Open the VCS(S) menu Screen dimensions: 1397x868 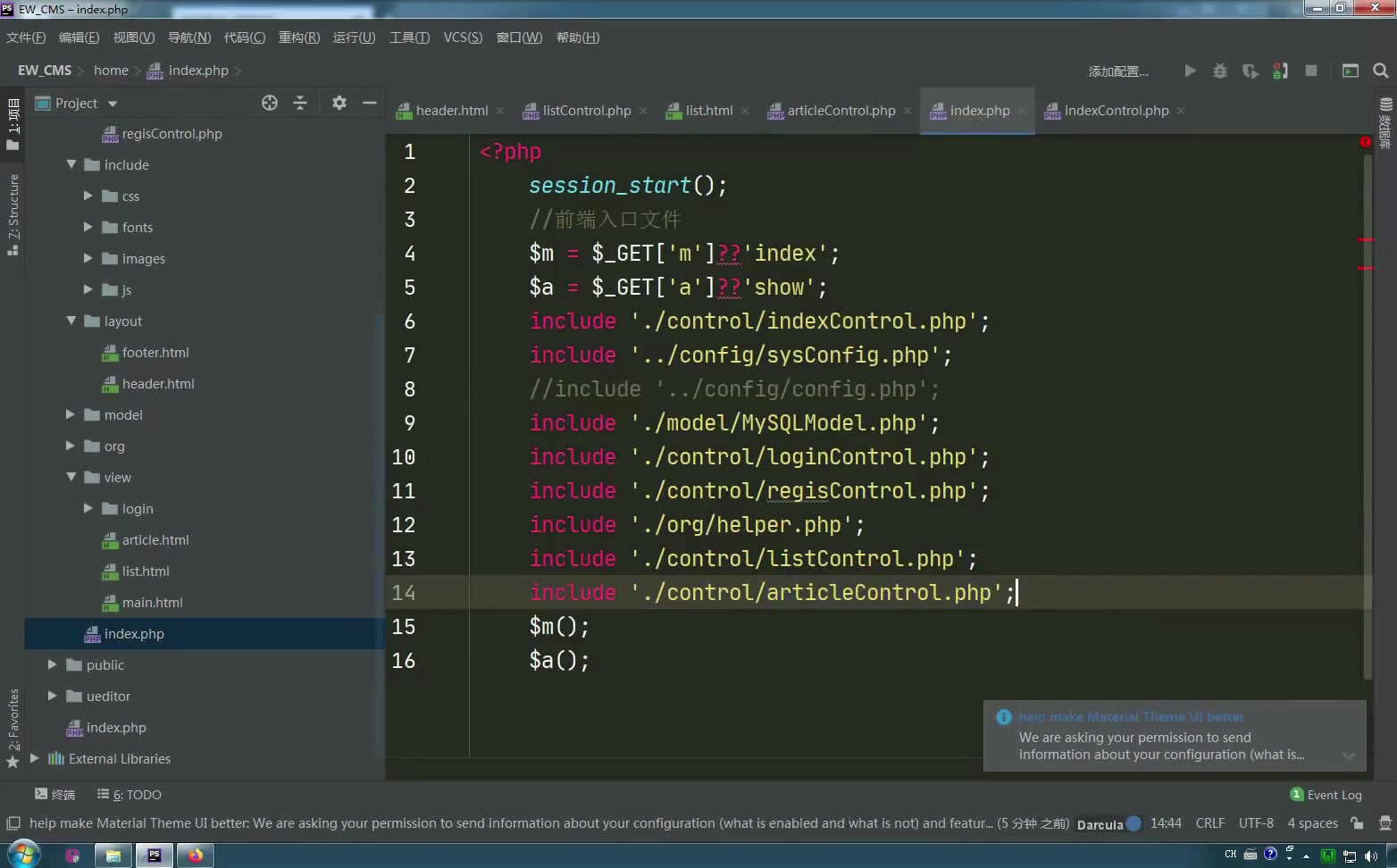pyautogui.click(x=463, y=38)
